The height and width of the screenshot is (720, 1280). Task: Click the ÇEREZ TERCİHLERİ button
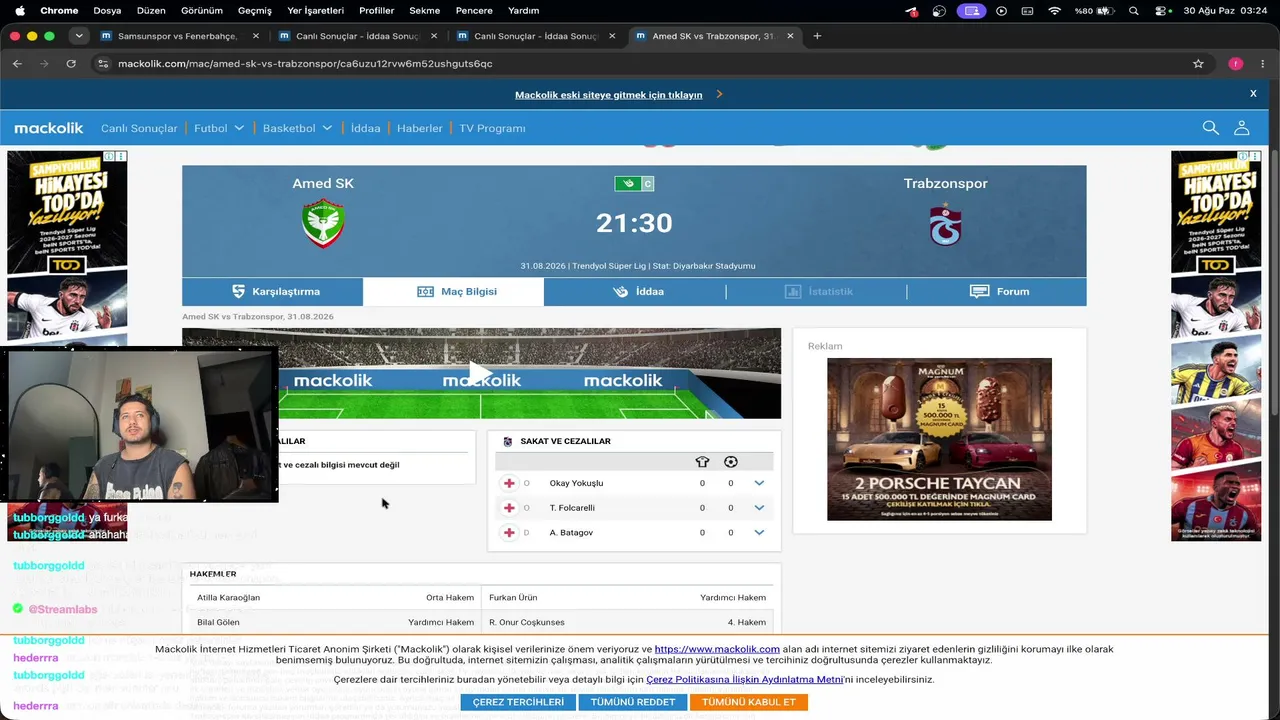(518, 702)
